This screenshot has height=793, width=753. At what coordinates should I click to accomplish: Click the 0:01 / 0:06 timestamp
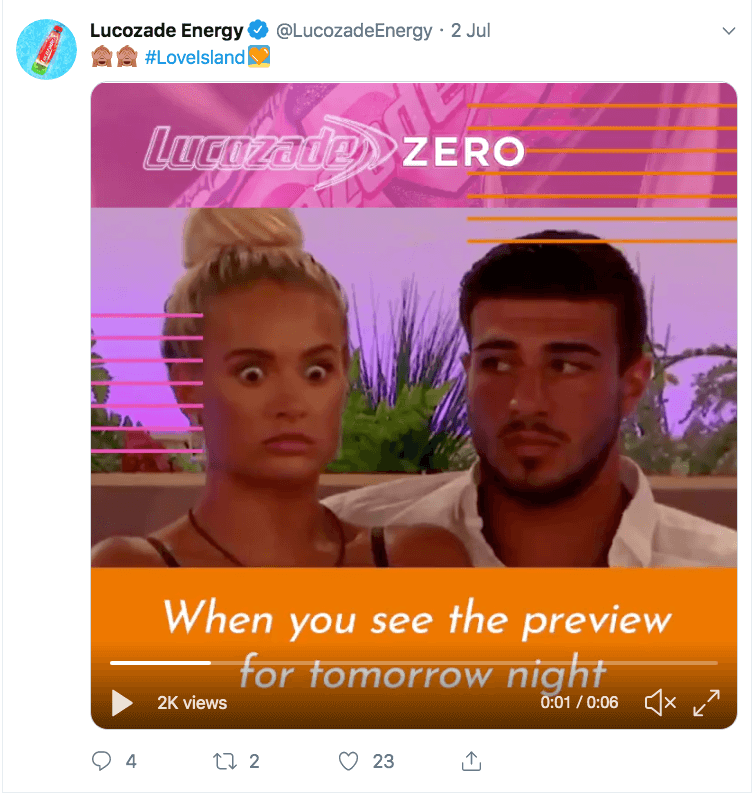point(579,702)
